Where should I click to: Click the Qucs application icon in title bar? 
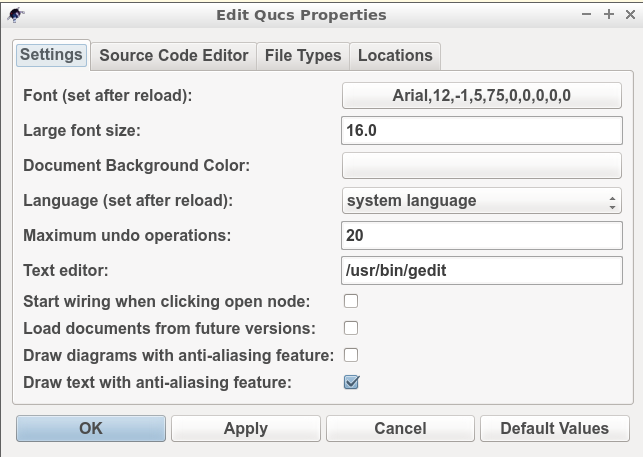tap(16, 15)
